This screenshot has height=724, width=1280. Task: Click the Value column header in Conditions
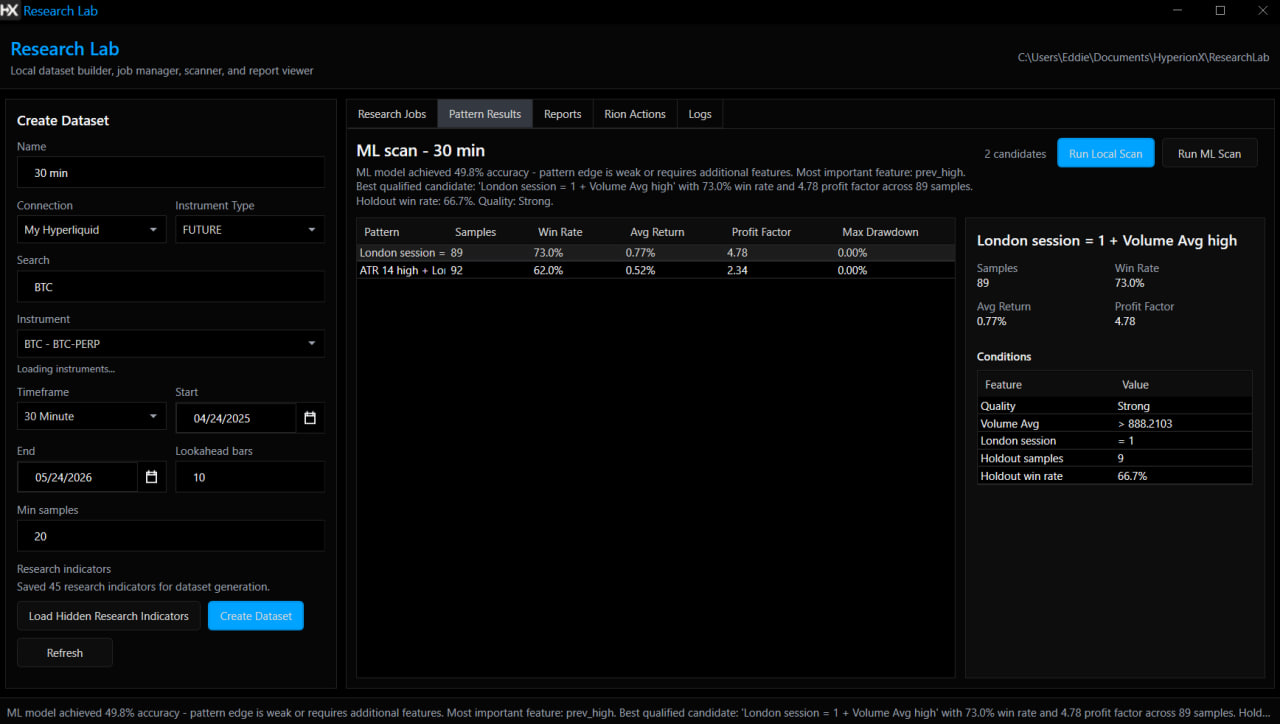pos(1135,385)
